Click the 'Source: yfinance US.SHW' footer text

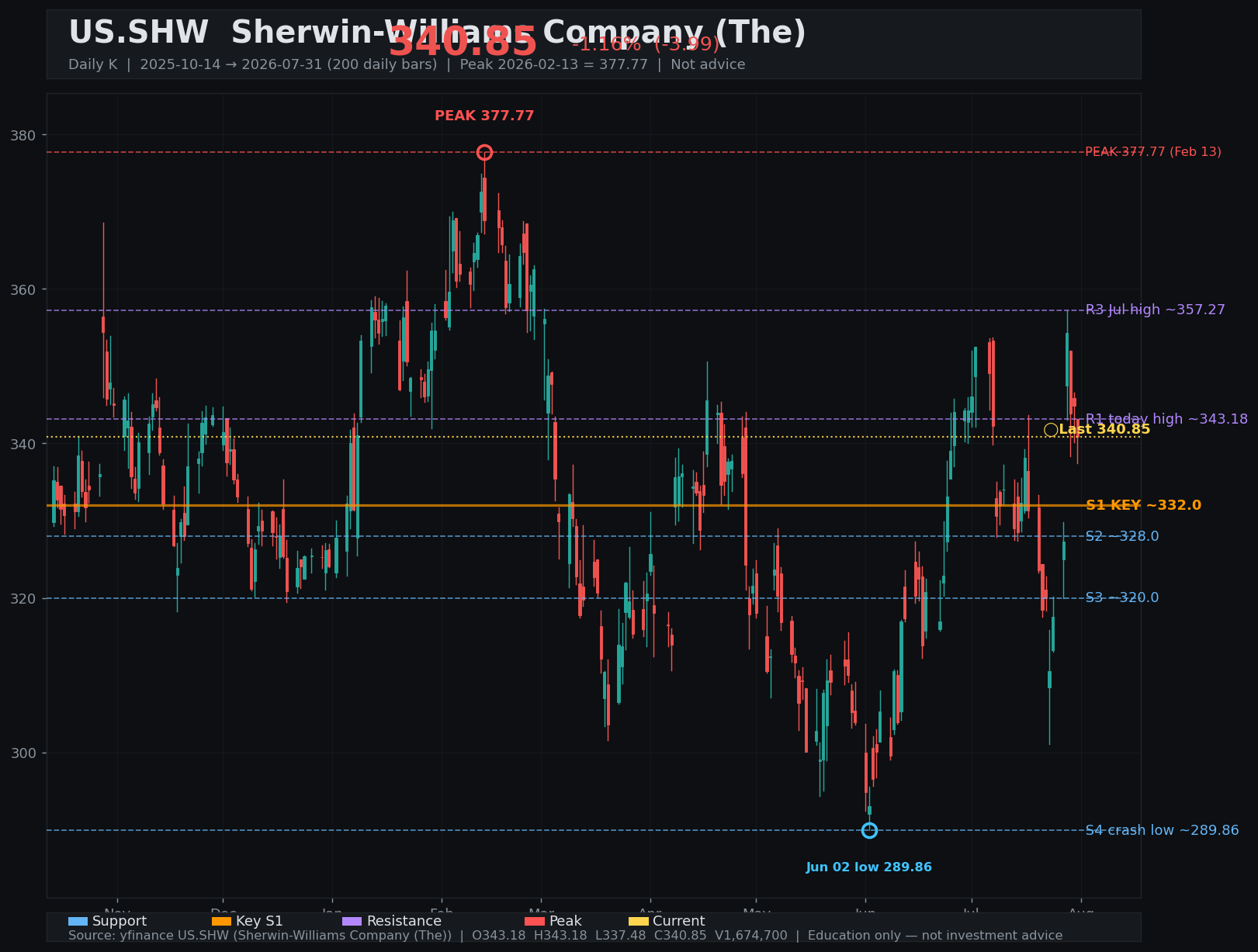pos(260,936)
